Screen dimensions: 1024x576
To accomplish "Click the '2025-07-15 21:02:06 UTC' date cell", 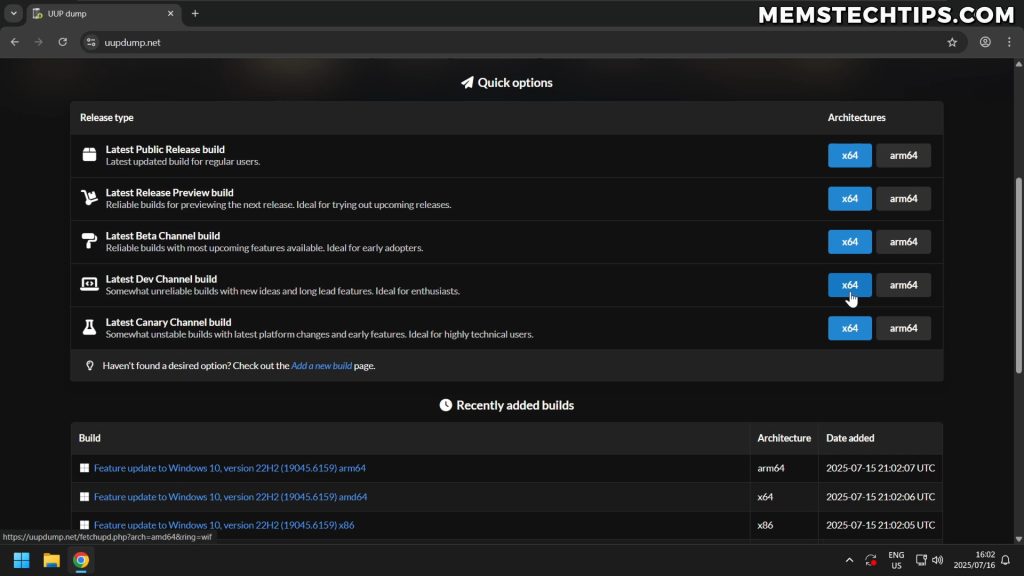I will coord(880,497).
